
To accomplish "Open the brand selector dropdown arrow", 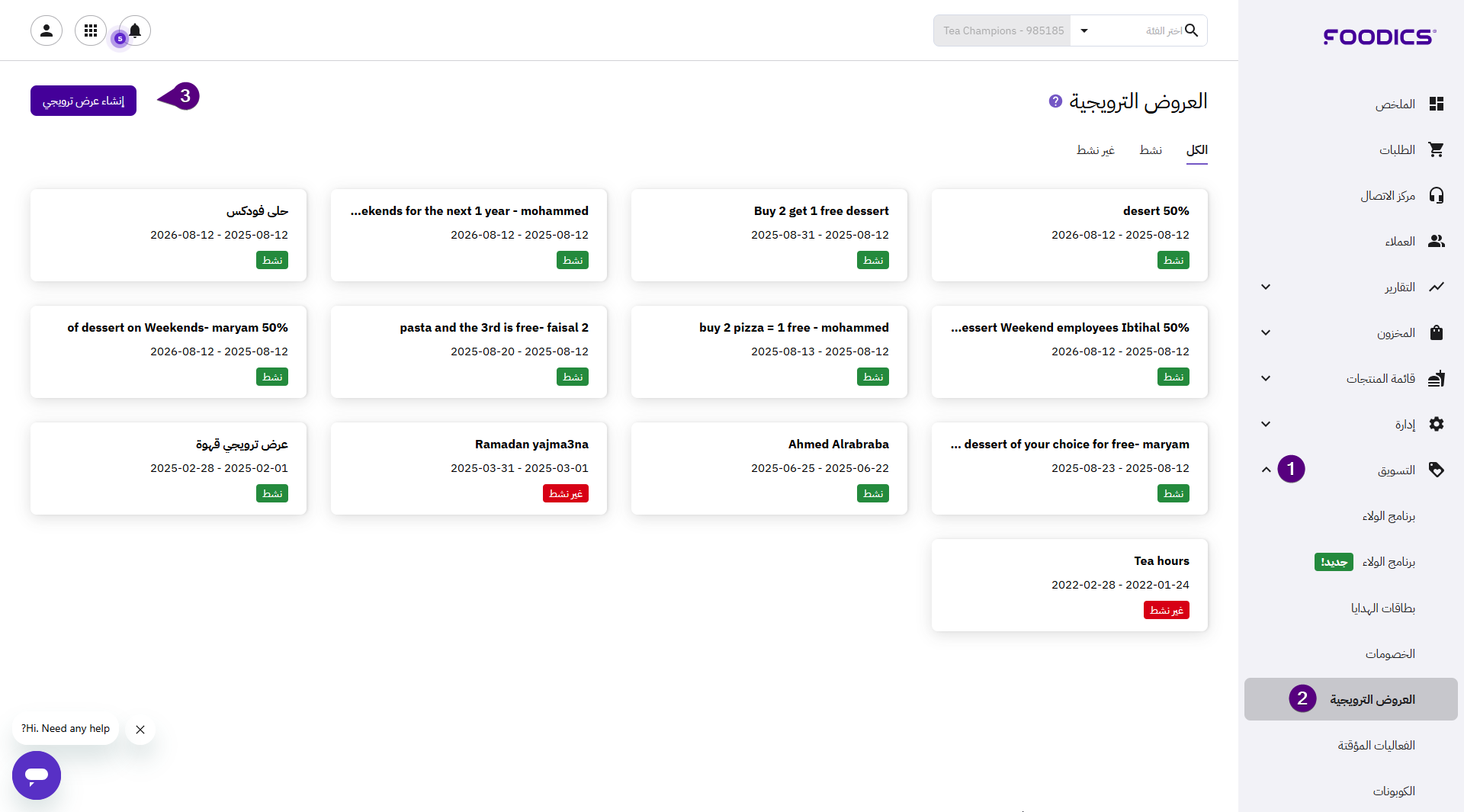I will (1084, 30).
